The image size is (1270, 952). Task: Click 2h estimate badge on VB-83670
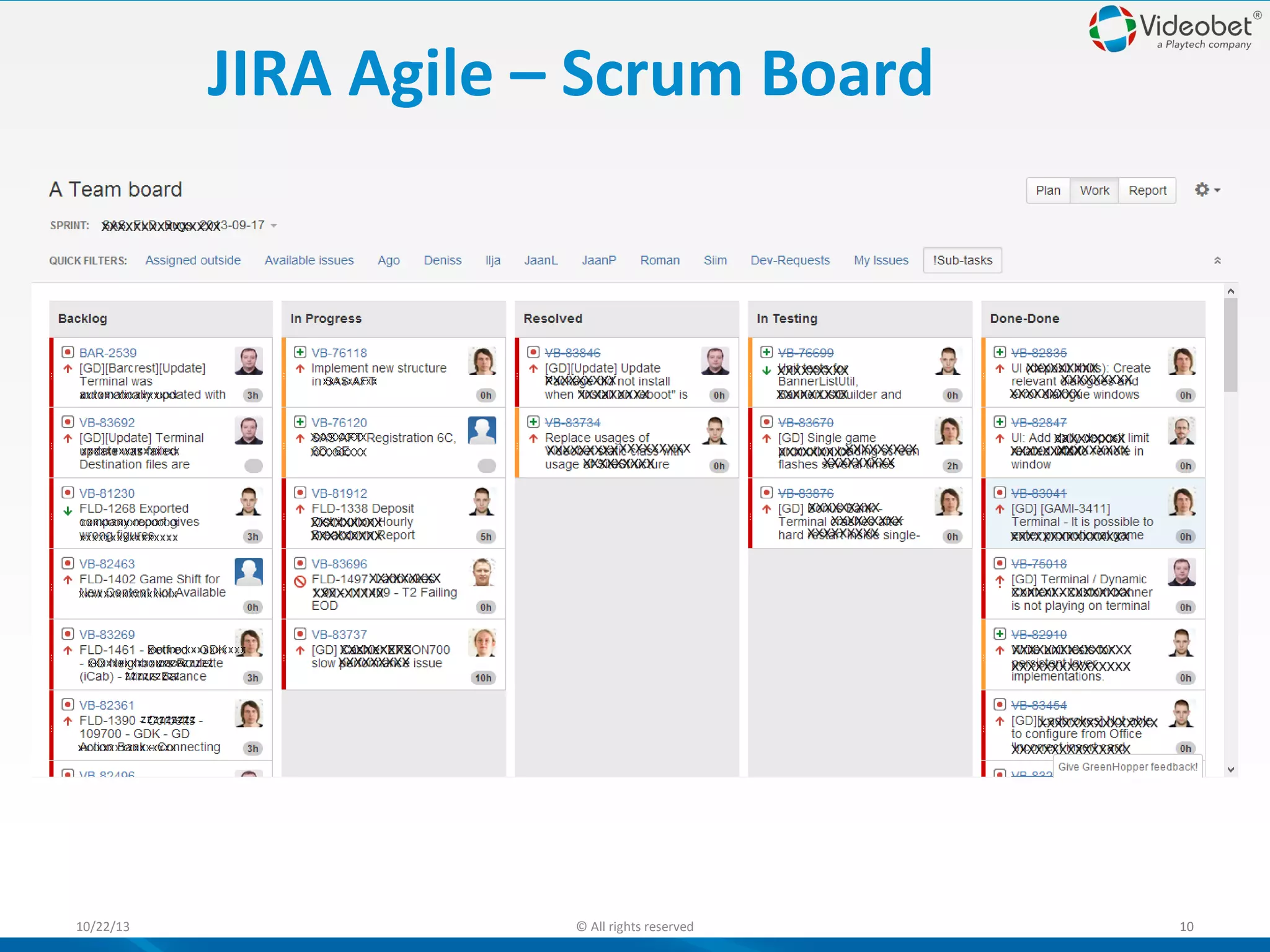[952, 466]
